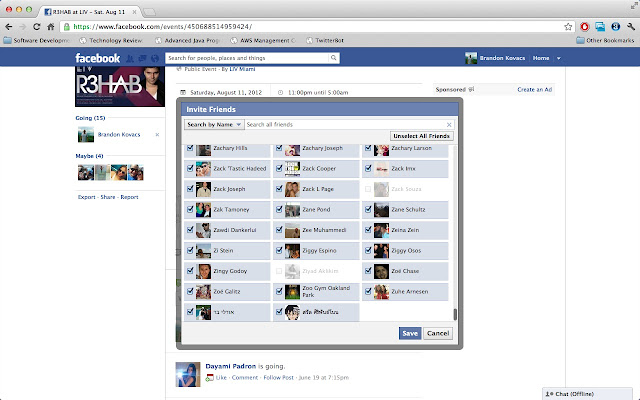This screenshot has width=640, height=400.
Task: Click the dark blue round extension icon
Action: click(616, 27)
